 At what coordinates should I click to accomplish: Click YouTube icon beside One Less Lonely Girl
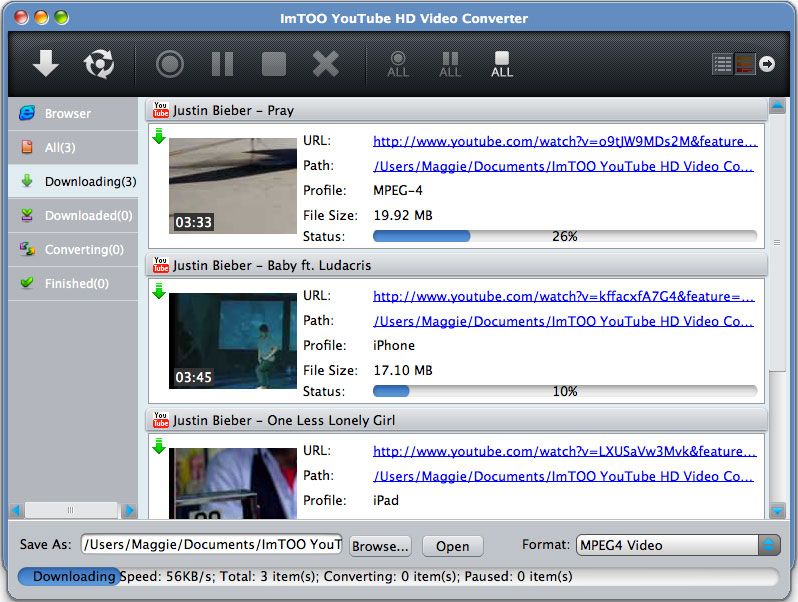(x=161, y=420)
